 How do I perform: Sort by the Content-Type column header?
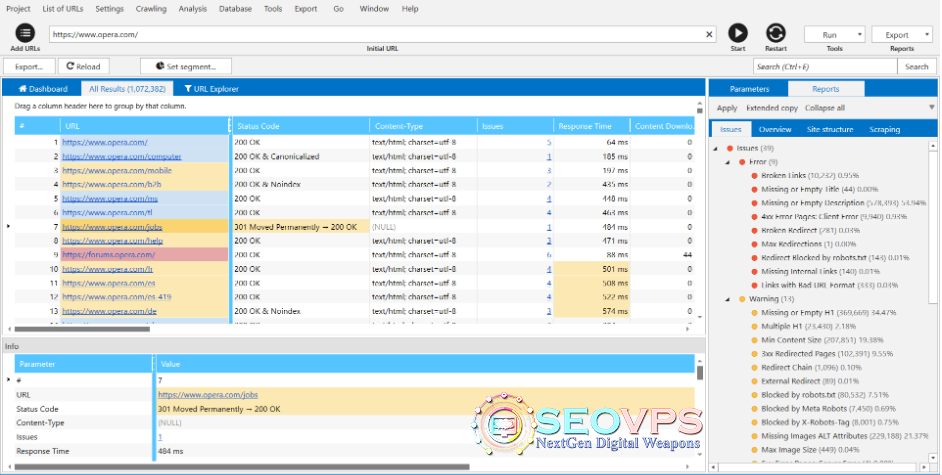[x=423, y=126]
